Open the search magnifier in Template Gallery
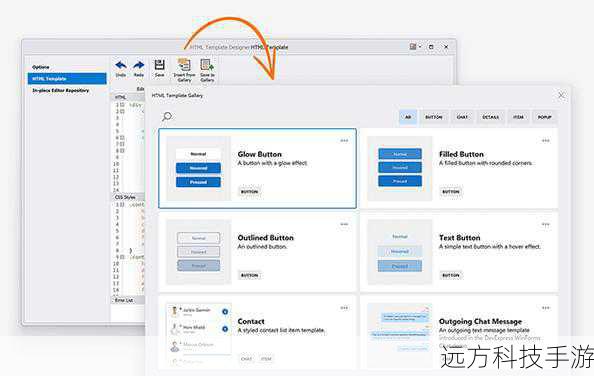 167,117
